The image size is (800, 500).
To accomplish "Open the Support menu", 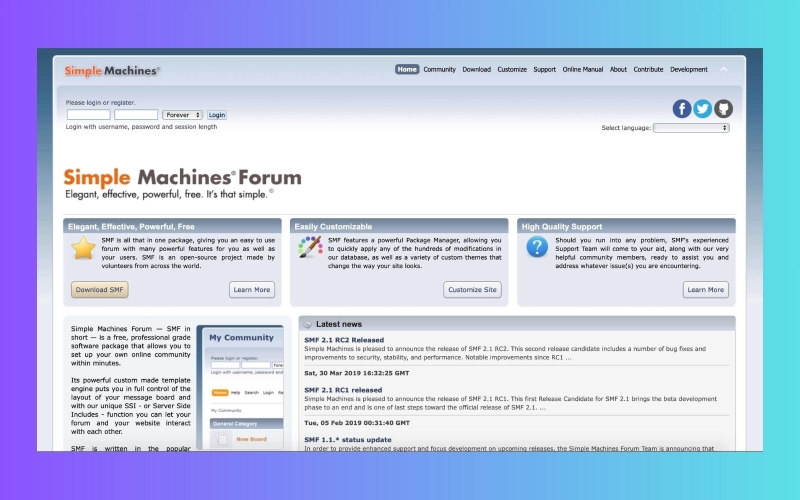I will click(544, 69).
